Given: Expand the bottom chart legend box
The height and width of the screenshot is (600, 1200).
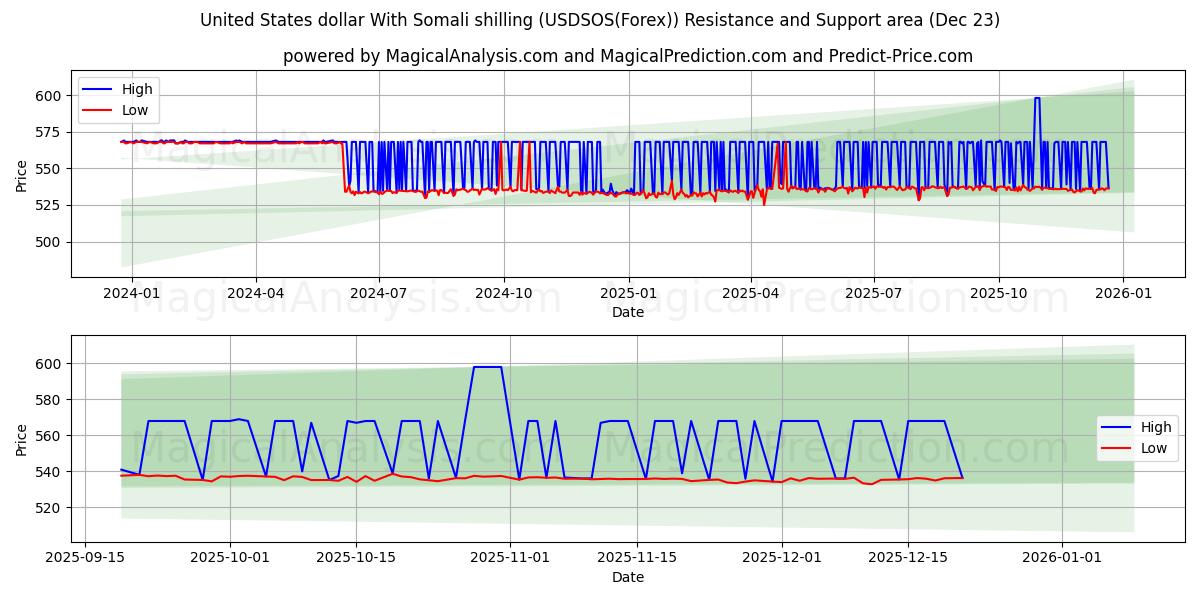Looking at the screenshot, I should point(1137,436).
